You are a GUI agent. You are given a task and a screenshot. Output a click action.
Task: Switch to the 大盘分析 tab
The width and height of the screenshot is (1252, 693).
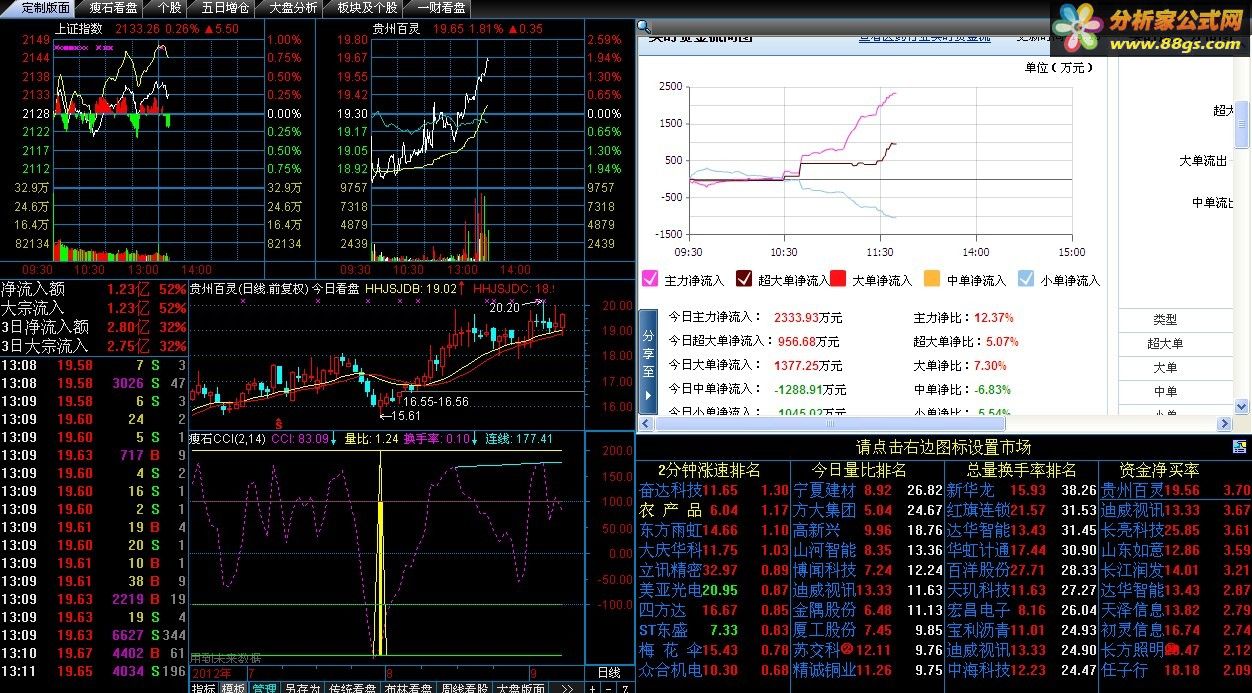tap(293, 7)
